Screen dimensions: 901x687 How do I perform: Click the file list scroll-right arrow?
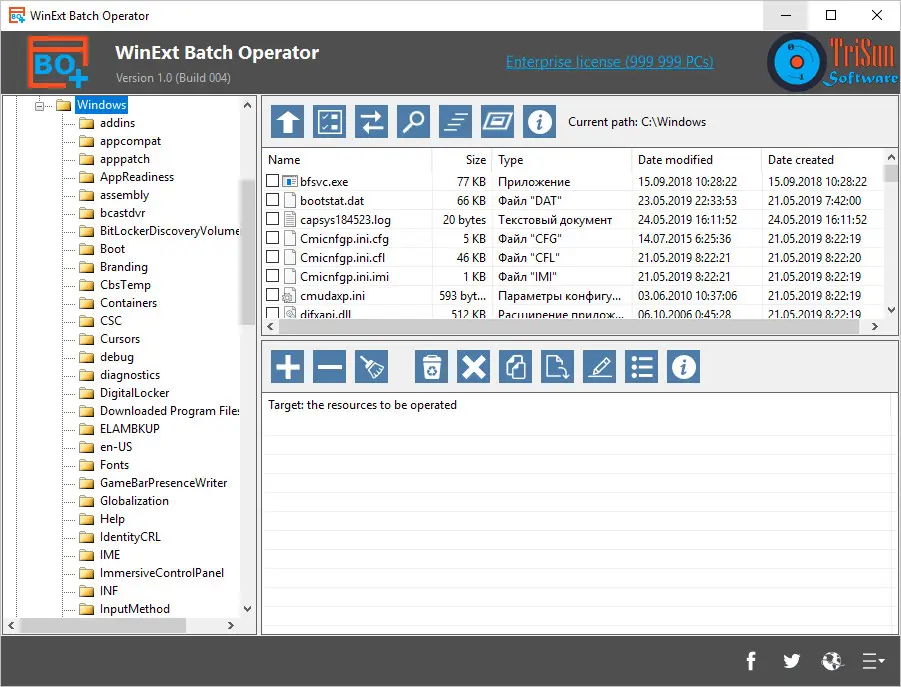(875, 326)
